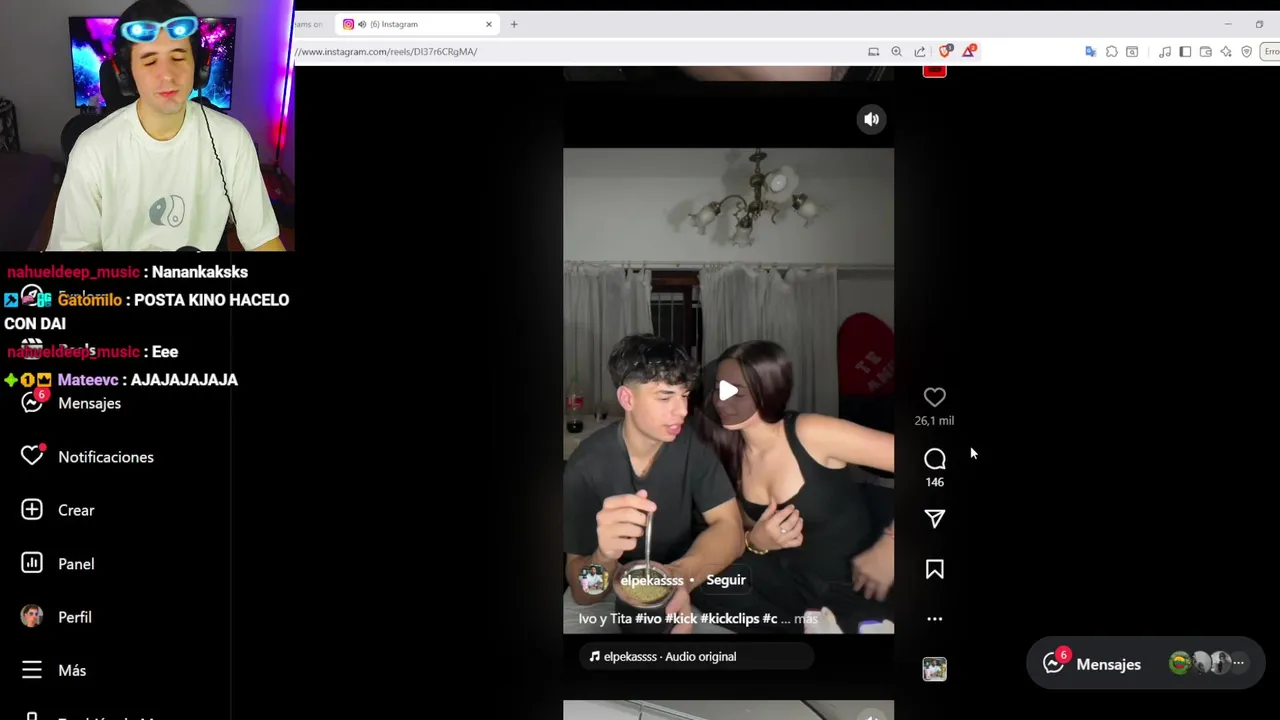Click the Leo AI sparkle icon
This screenshot has height=720, width=1280.
tap(1226, 52)
